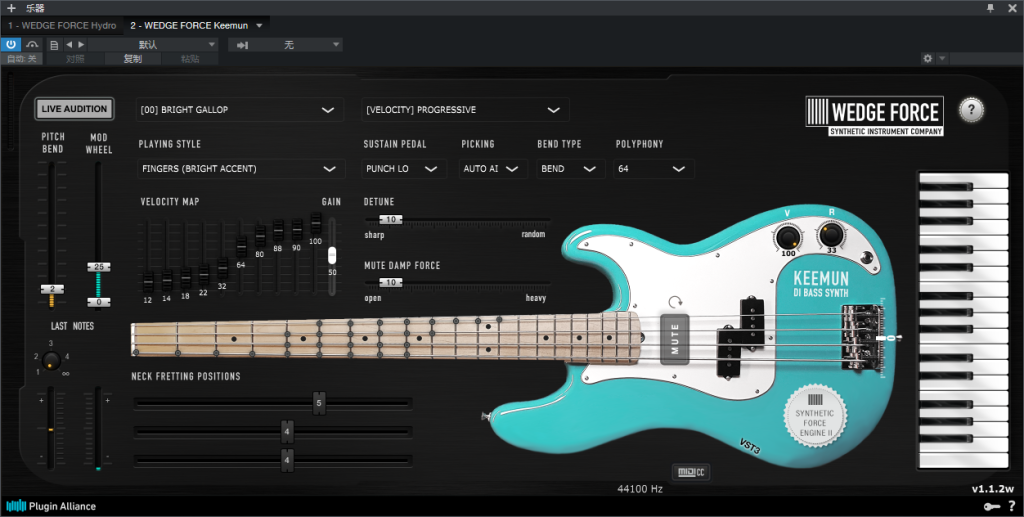Open the [00] BRIGHT GALLOP preset dropdown

click(x=239, y=110)
